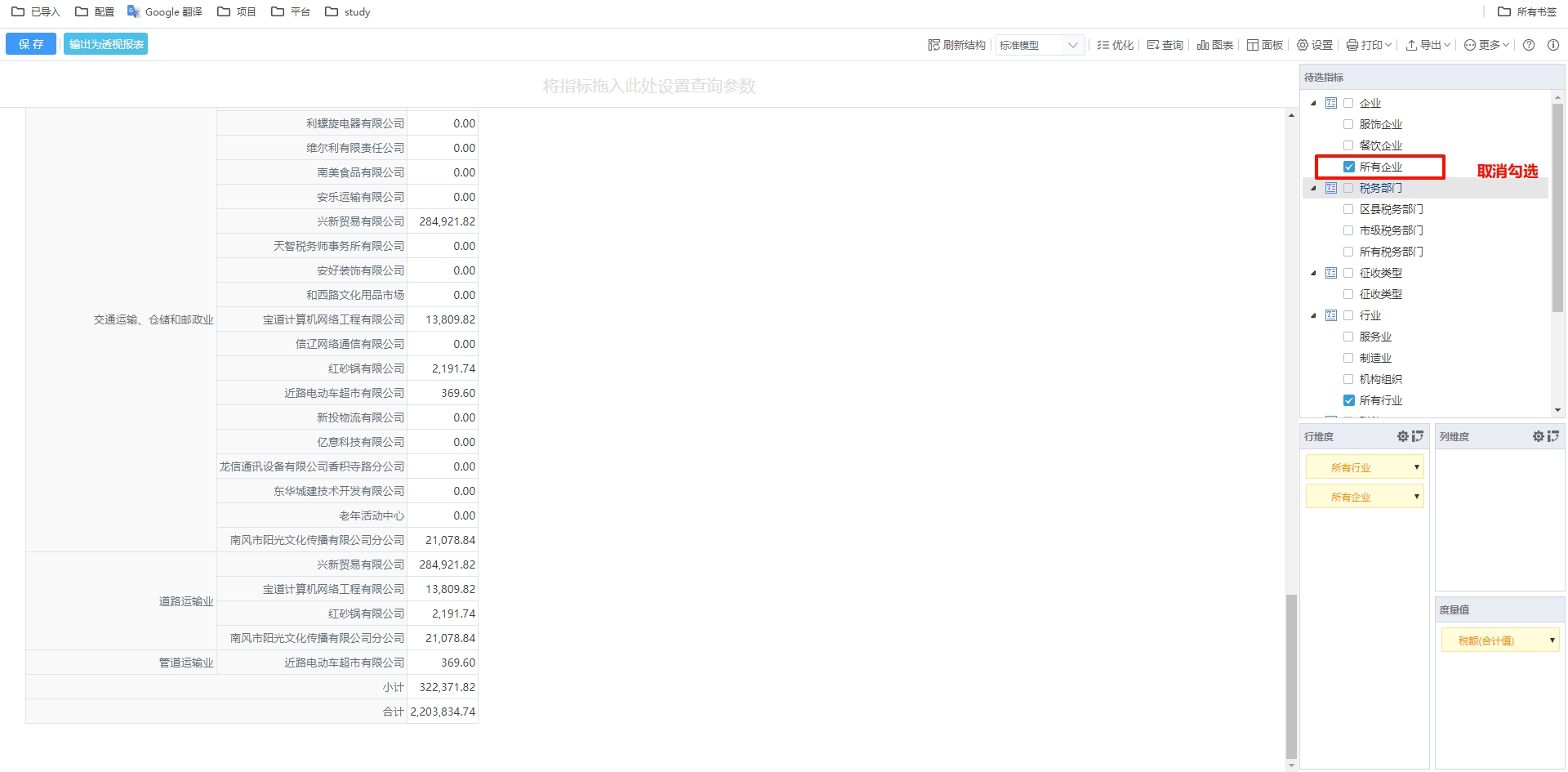Click the 刷新结构 refresh structure icon
Screen dimensions: 1568x772
point(933,45)
